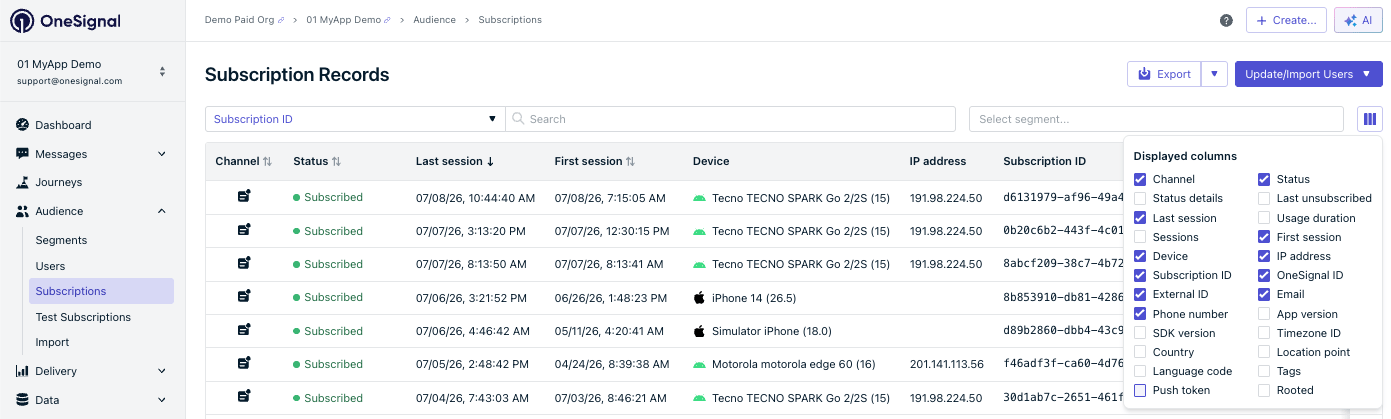Open the column selector icon
The width and height of the screenshot is (1391, 419).
point(1370,119)
